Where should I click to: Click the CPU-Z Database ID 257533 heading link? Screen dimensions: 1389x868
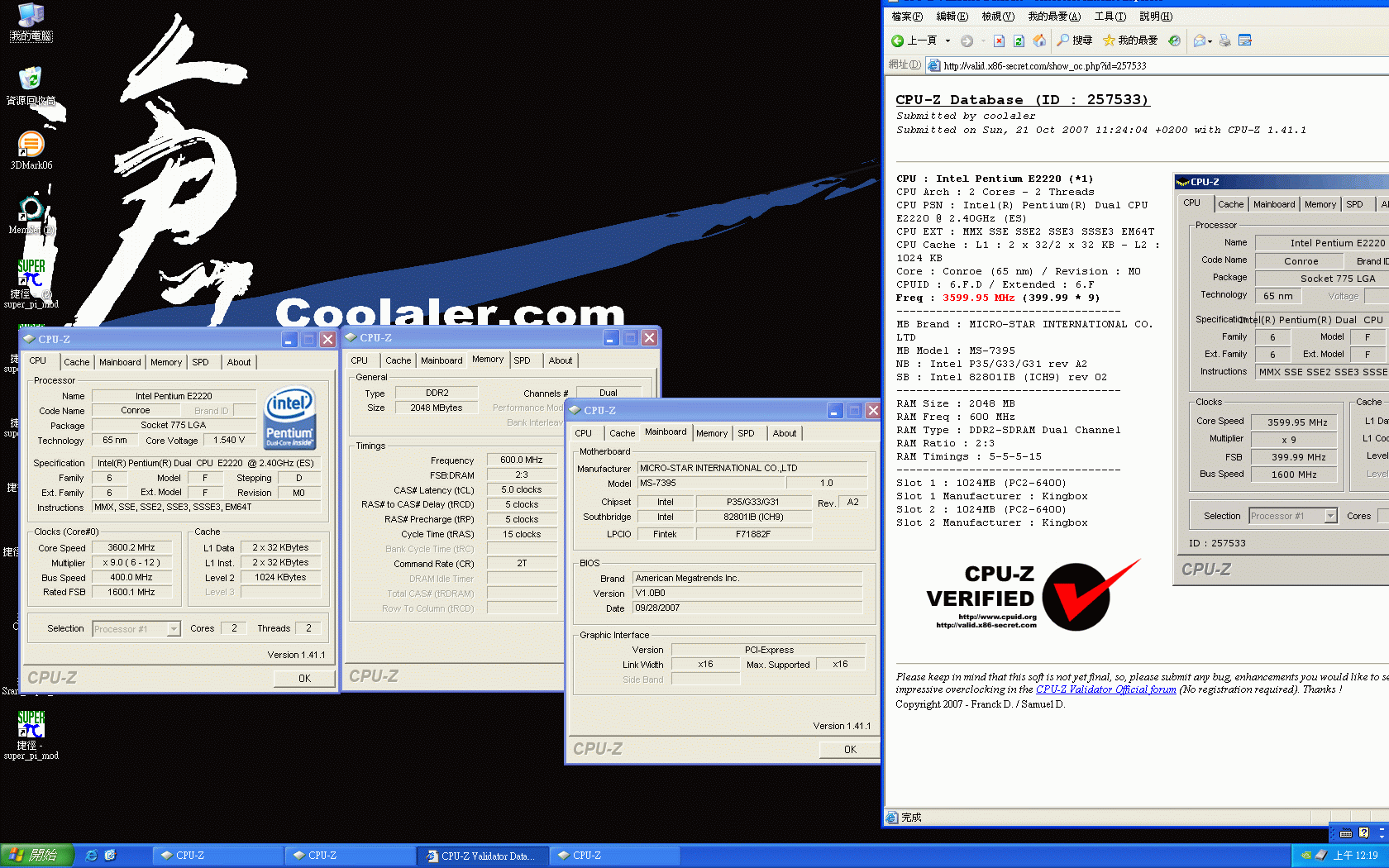[1022, 100]
